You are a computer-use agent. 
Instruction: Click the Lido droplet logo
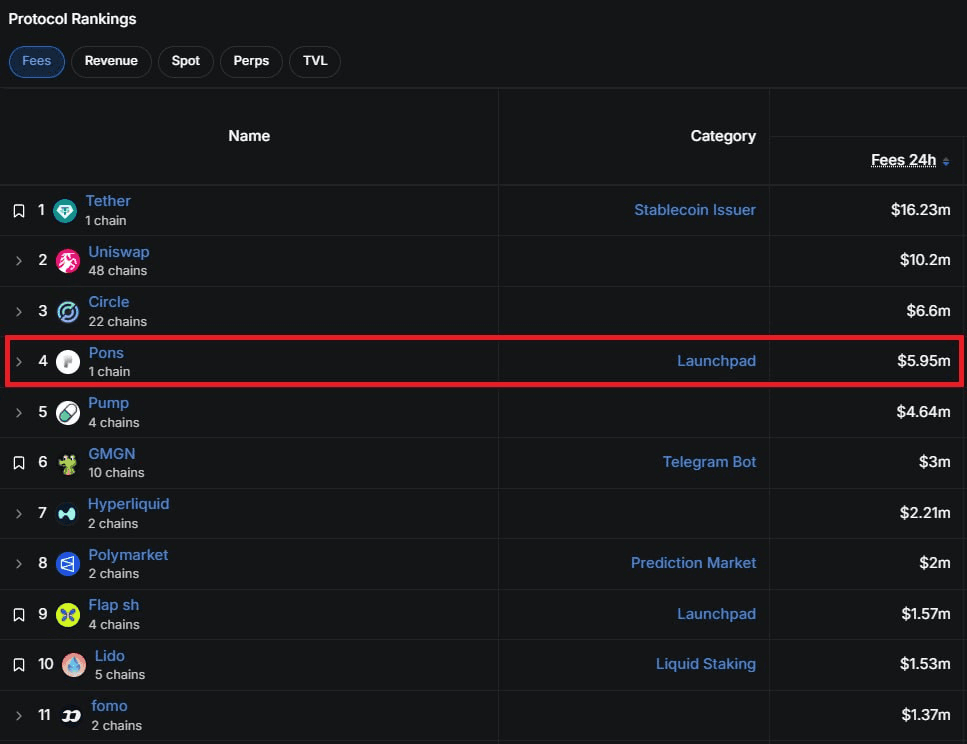pos(74,665)
